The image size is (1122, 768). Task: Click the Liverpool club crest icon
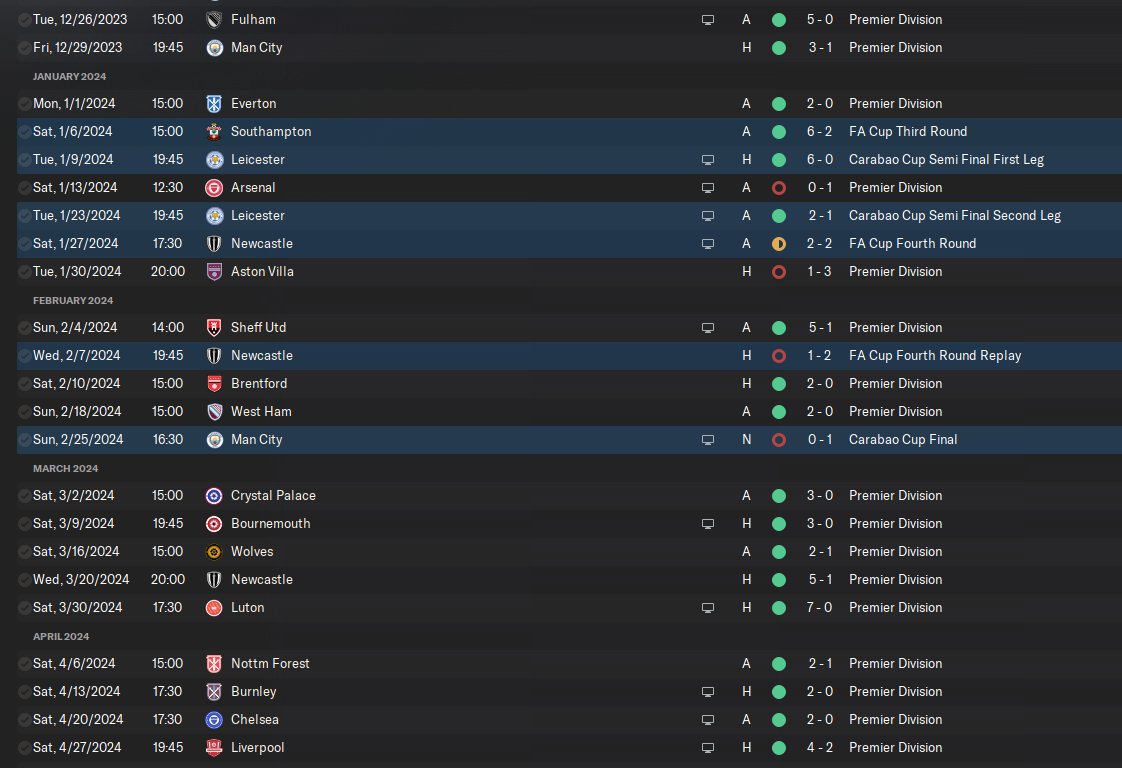pos(213,747)
